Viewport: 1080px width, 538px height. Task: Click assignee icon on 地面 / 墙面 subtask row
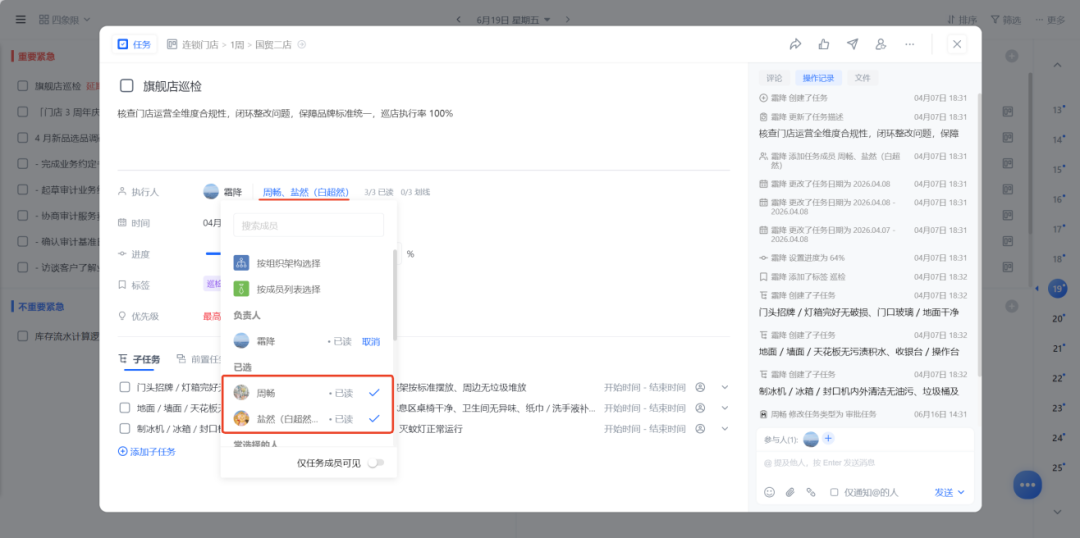coord(700,408)
